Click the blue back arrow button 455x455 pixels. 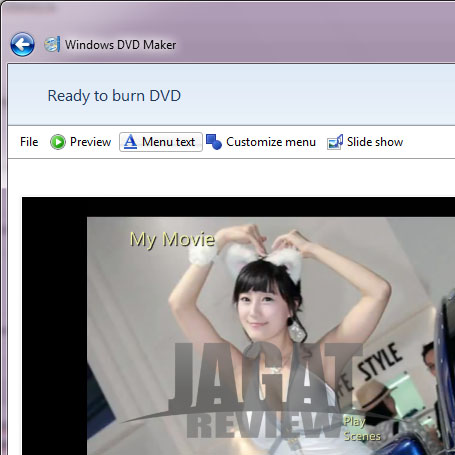22,44
